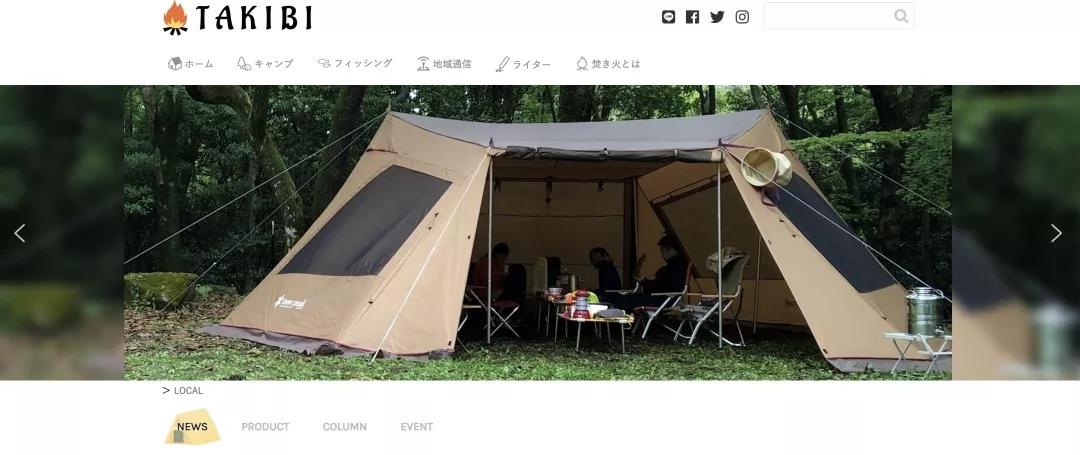The image size is (1080, 455).
Task: Switch to the COLUMN tab
Action: coord(344,427)
